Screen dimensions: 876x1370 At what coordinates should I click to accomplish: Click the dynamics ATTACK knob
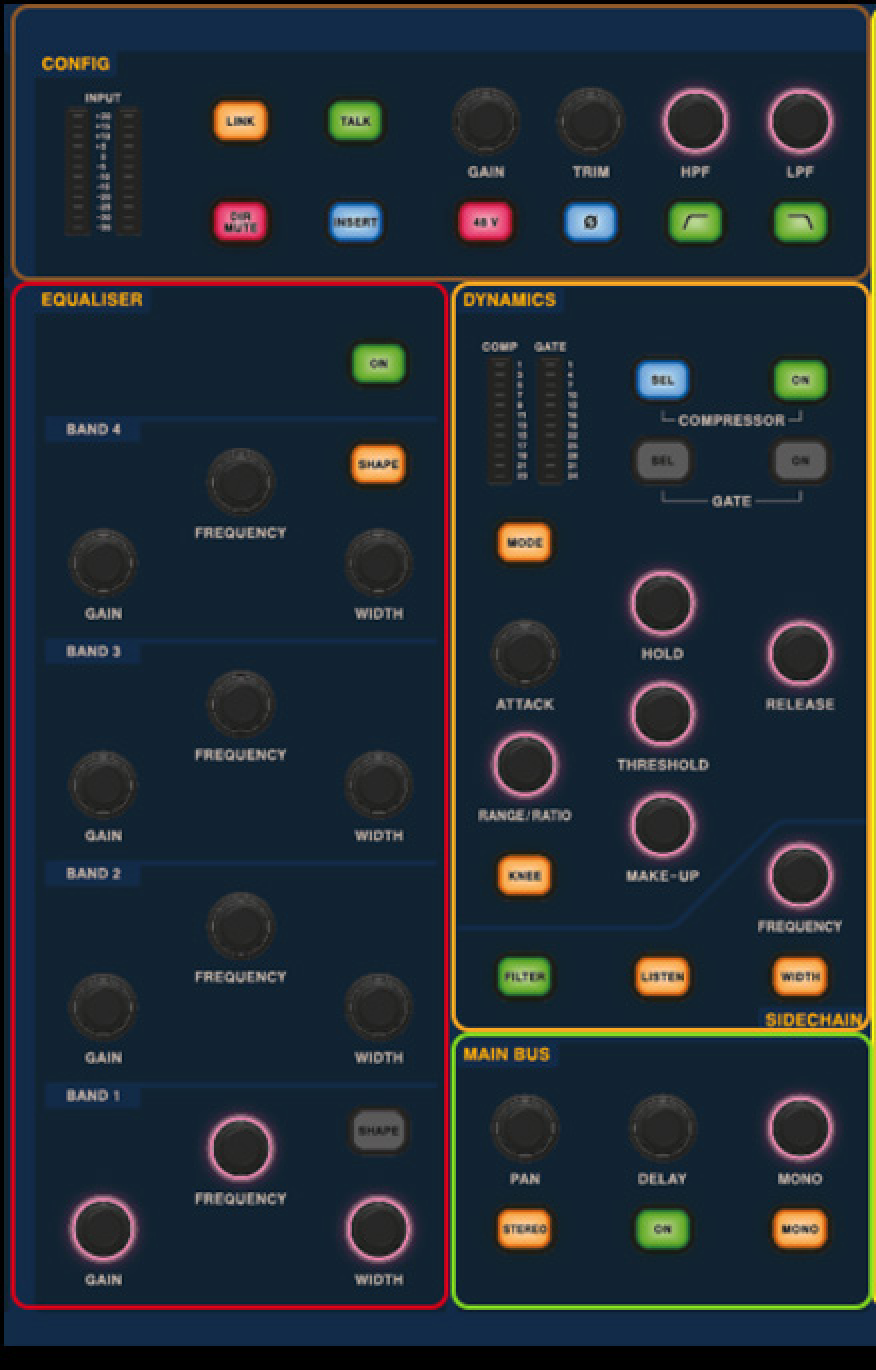(525, 653)
